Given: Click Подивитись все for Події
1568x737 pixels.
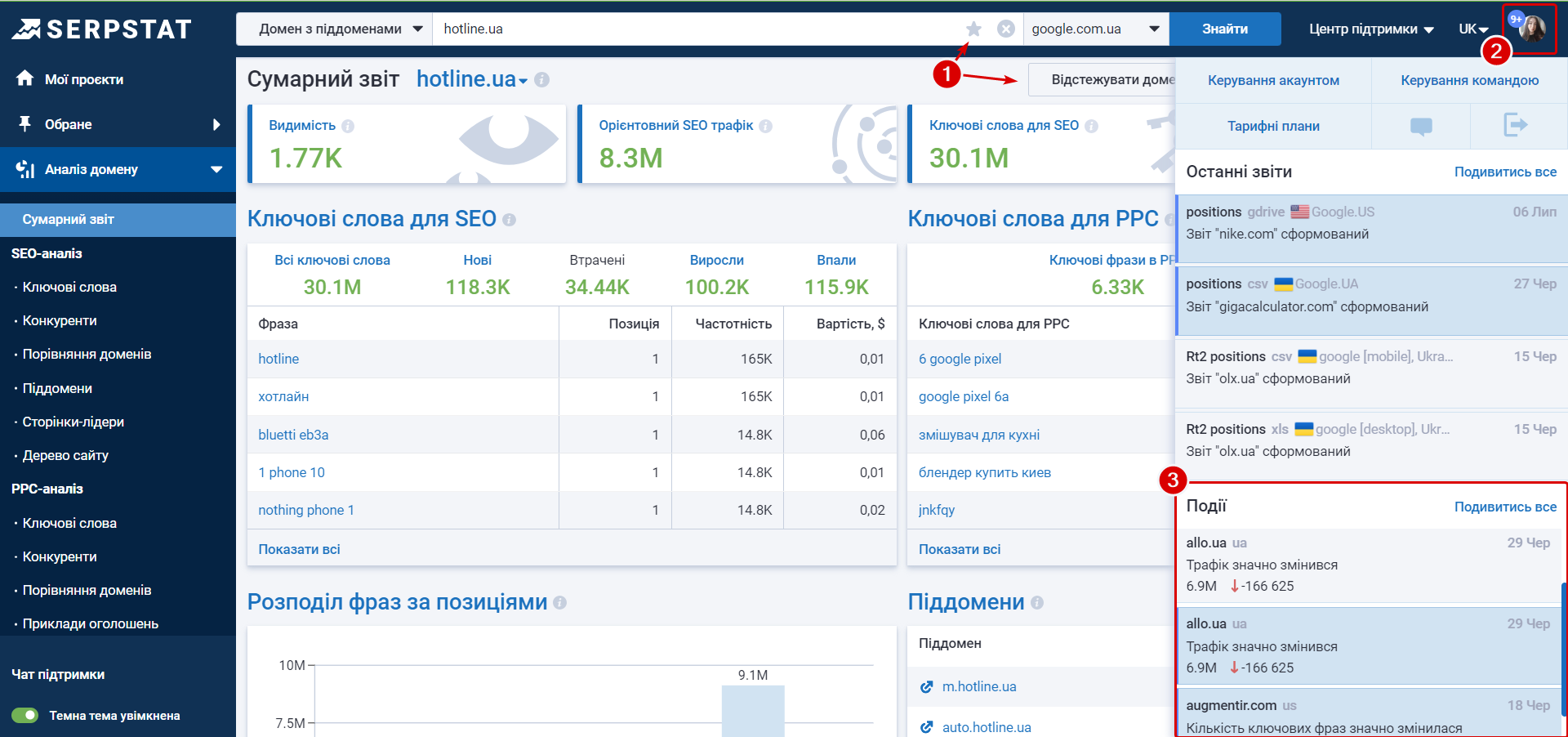Looking at the screenshot, I should [x=1505, y=507].
